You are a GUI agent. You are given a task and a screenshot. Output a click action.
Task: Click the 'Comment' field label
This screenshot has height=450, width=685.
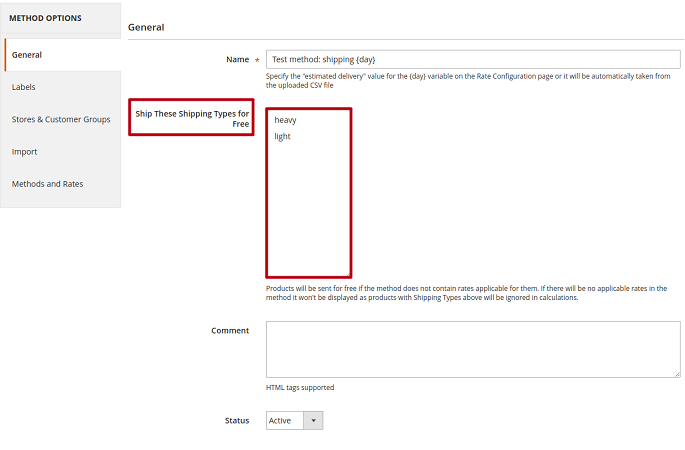[230, 330]
